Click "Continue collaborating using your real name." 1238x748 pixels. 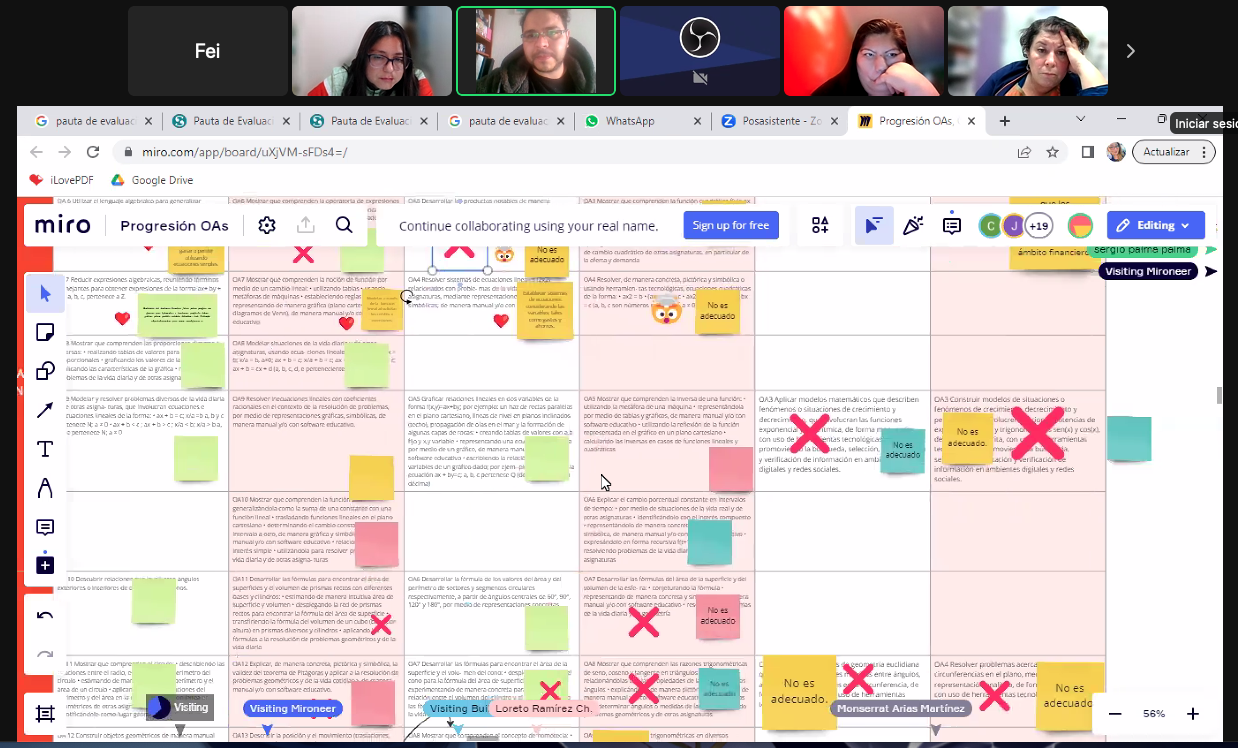point(529,225)
